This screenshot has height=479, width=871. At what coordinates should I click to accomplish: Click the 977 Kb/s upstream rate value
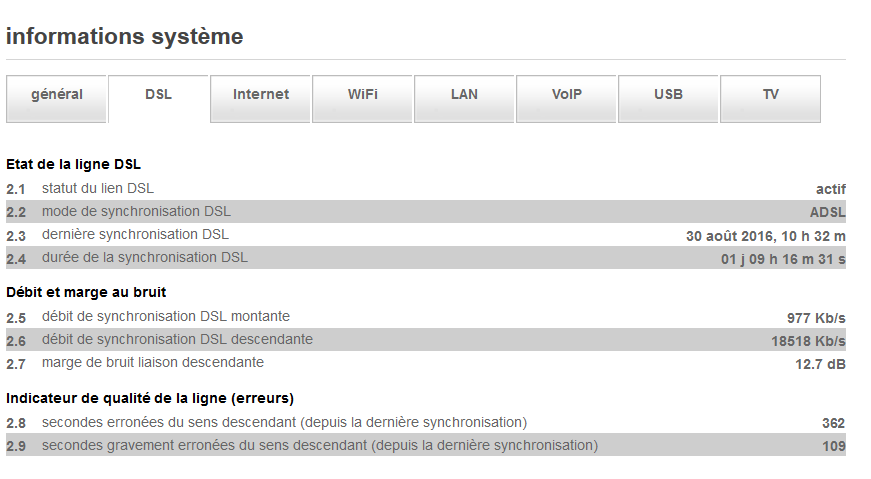coord(816,318)
